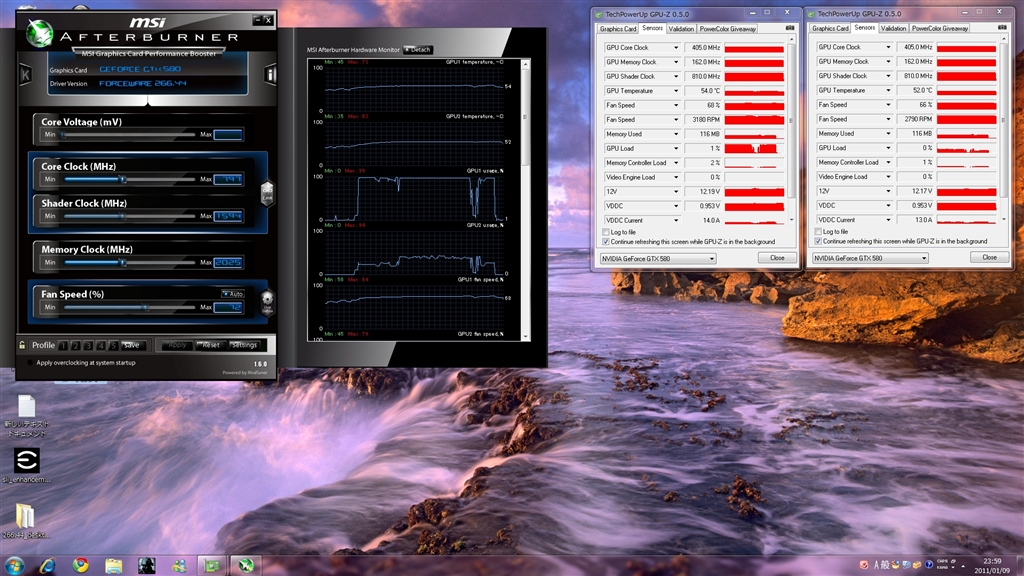Switch to Graphics Card tab, right GPU-Z
This screenshot has height=576, width=1024.
point(830,28)
